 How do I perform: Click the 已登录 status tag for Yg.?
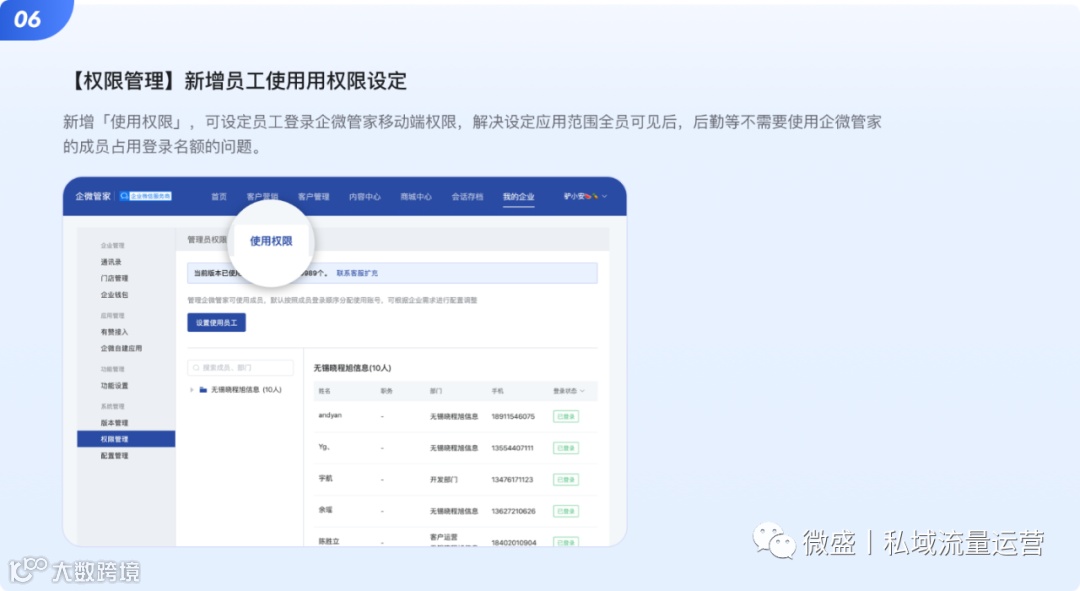click(x=565, y=448)
